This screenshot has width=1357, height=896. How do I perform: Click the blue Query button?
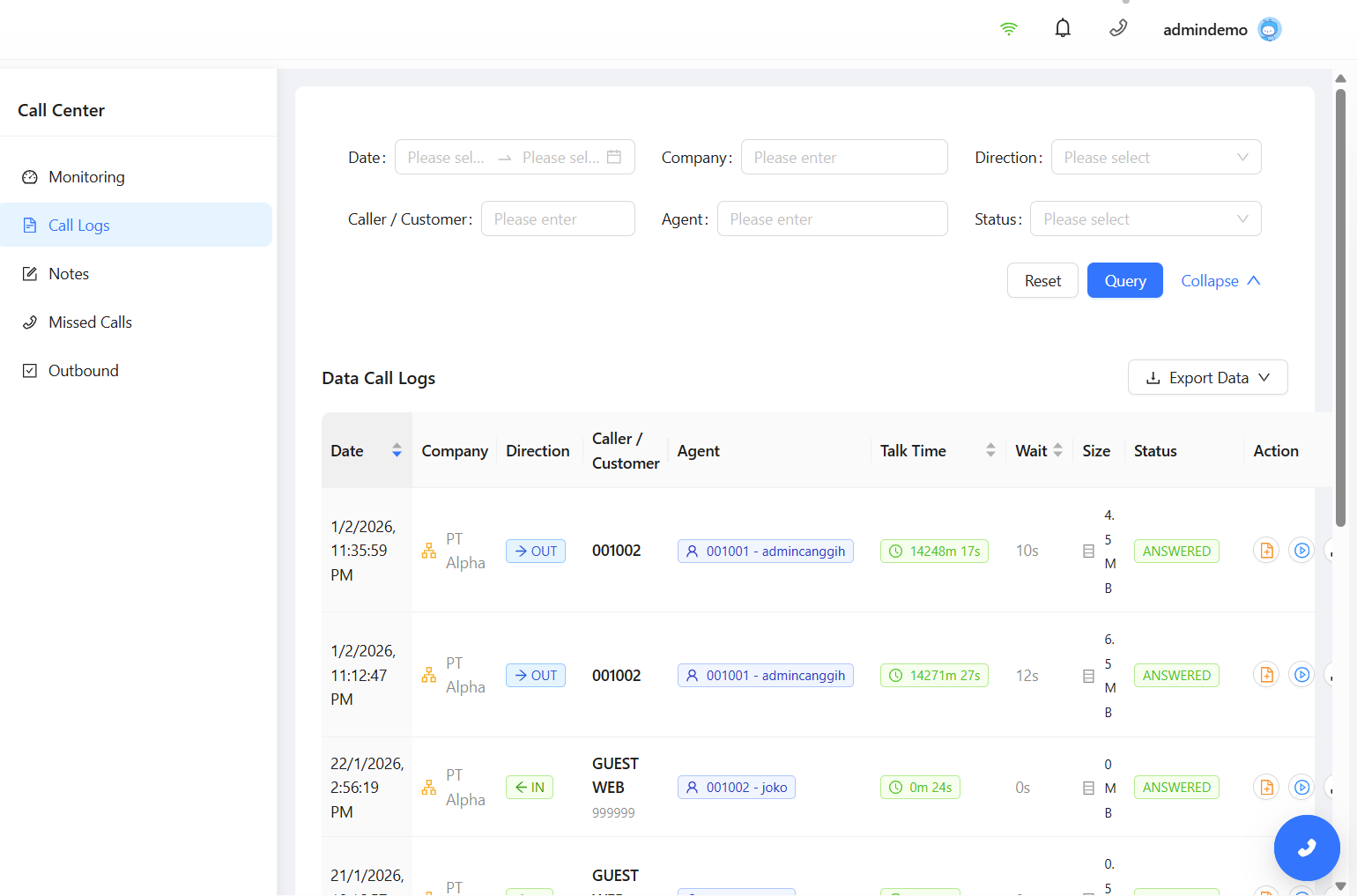point(1124,281)
